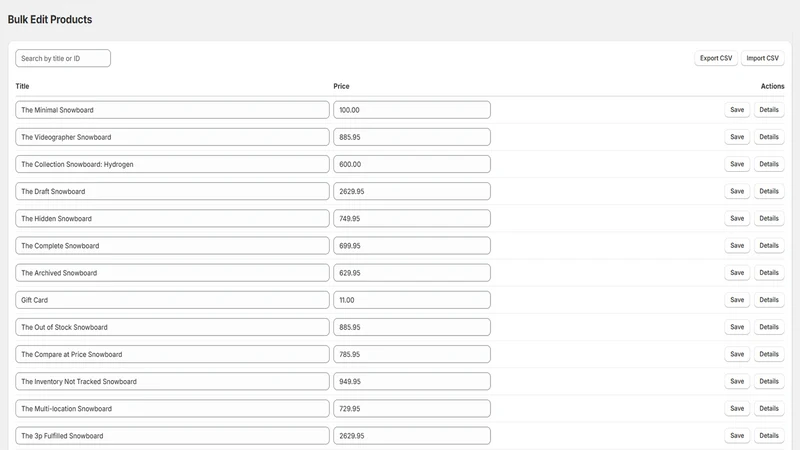Edit the price 949.95 field
This screenshot has height=450, width=800.
[x=412, y=382]
